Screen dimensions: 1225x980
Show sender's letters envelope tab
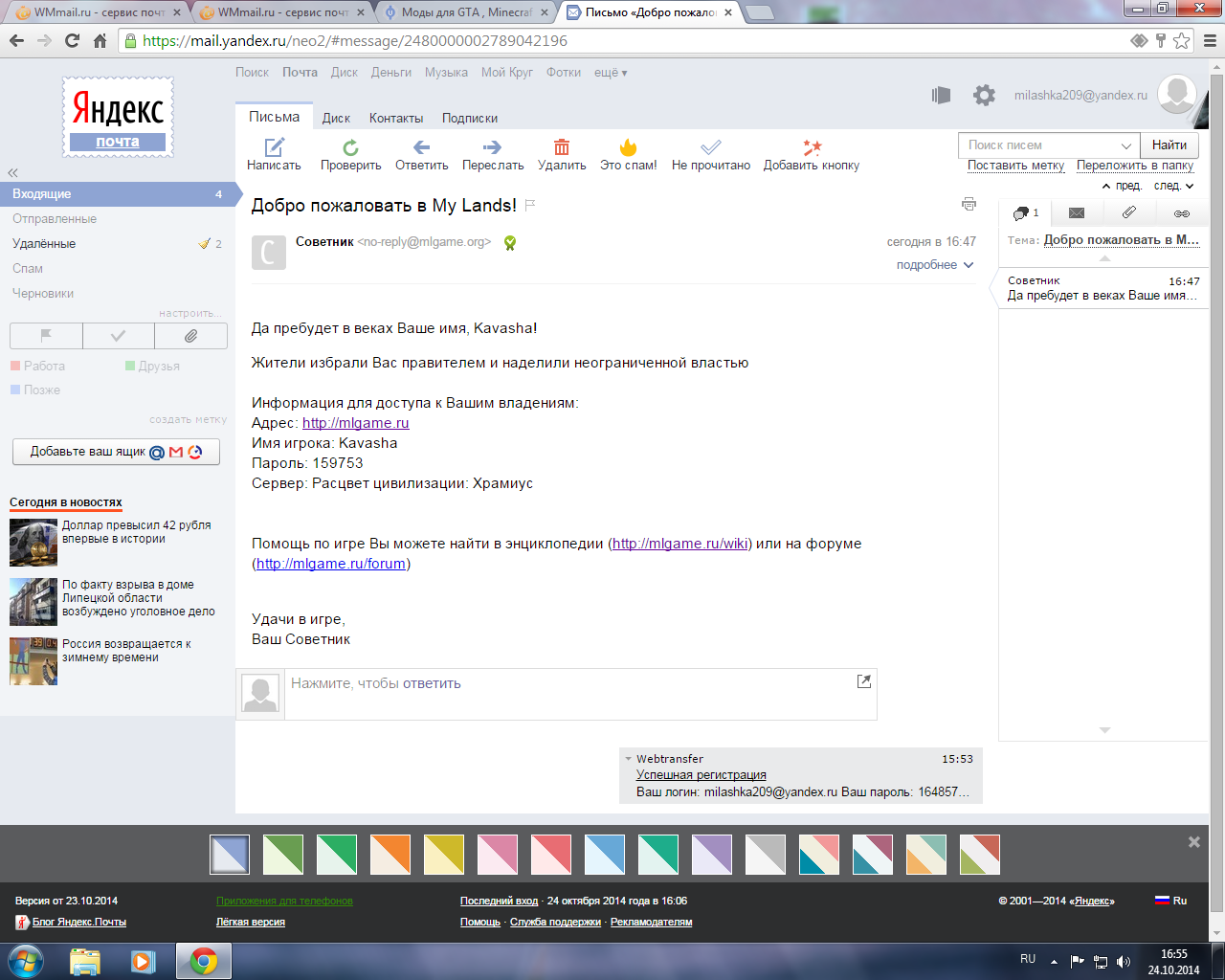(1077, 212)
